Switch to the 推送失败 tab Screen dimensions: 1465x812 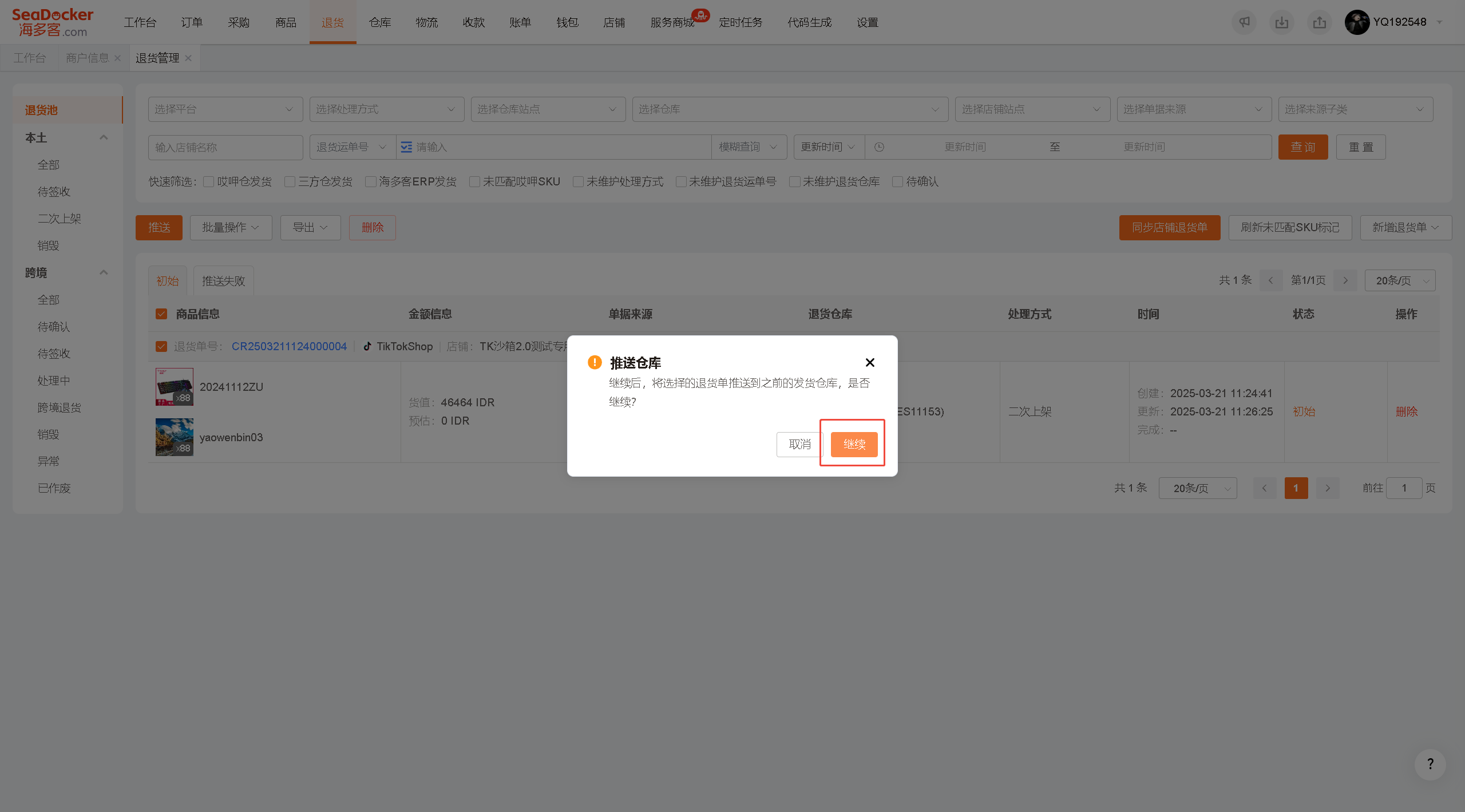tap(223, 281)
